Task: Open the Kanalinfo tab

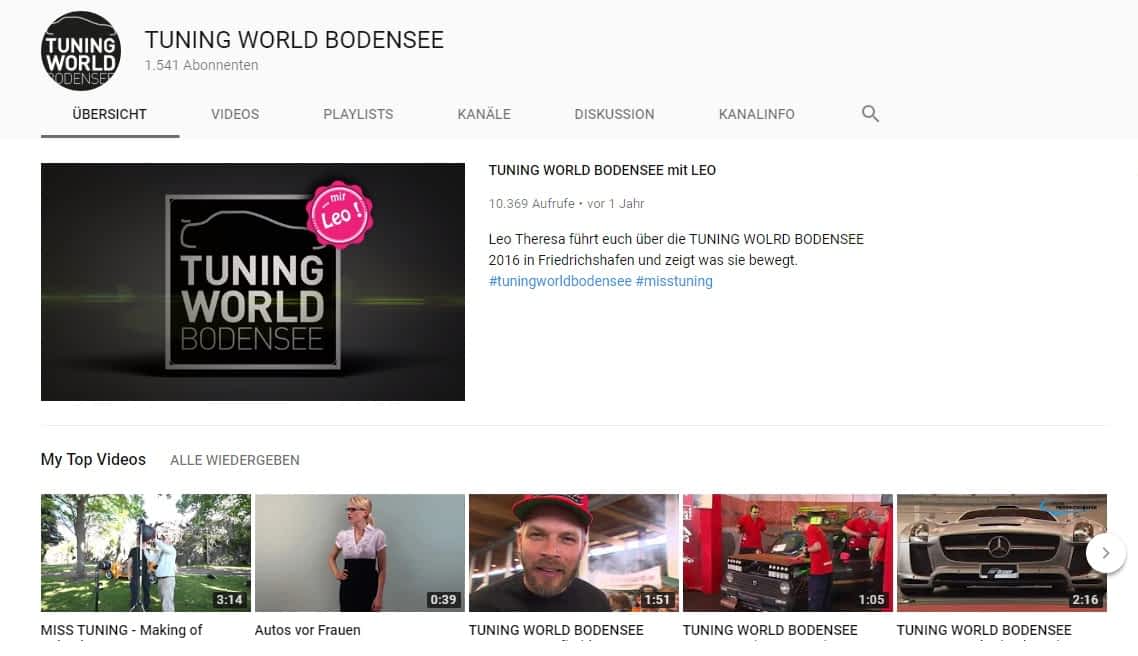Action: 757,114
